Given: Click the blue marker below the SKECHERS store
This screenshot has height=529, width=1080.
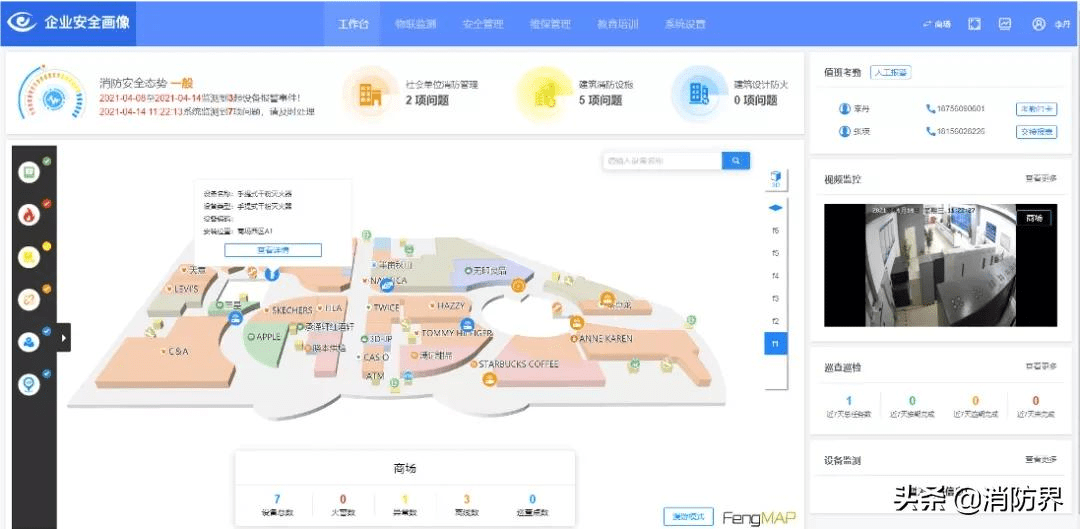Looking at the screenshot, I should click(x=236, y=318).
